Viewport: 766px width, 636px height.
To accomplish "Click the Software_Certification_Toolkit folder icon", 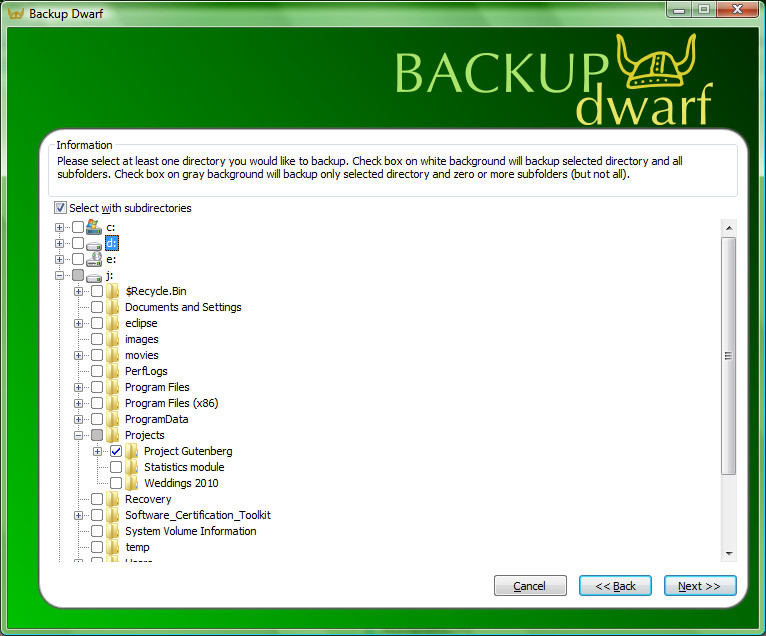I will click(x=113, y=515).
